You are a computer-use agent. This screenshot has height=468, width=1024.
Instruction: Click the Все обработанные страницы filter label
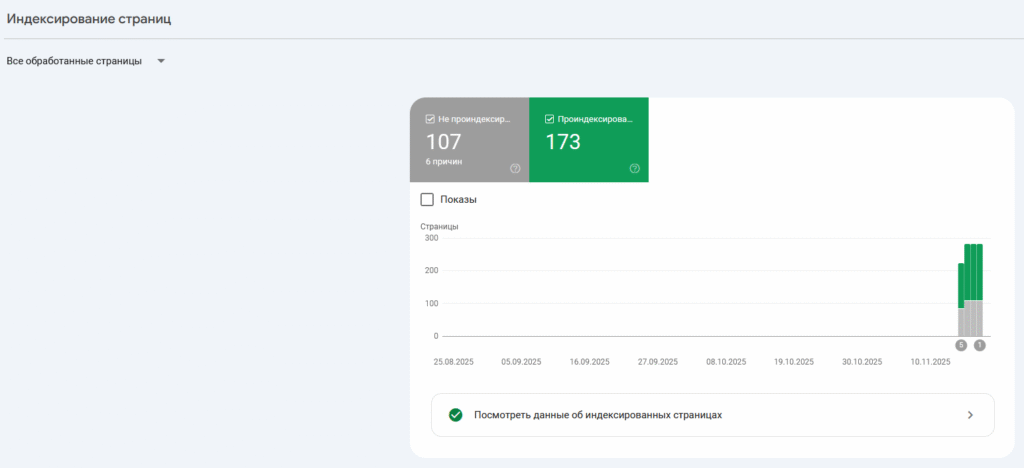(x=74, y=61)
